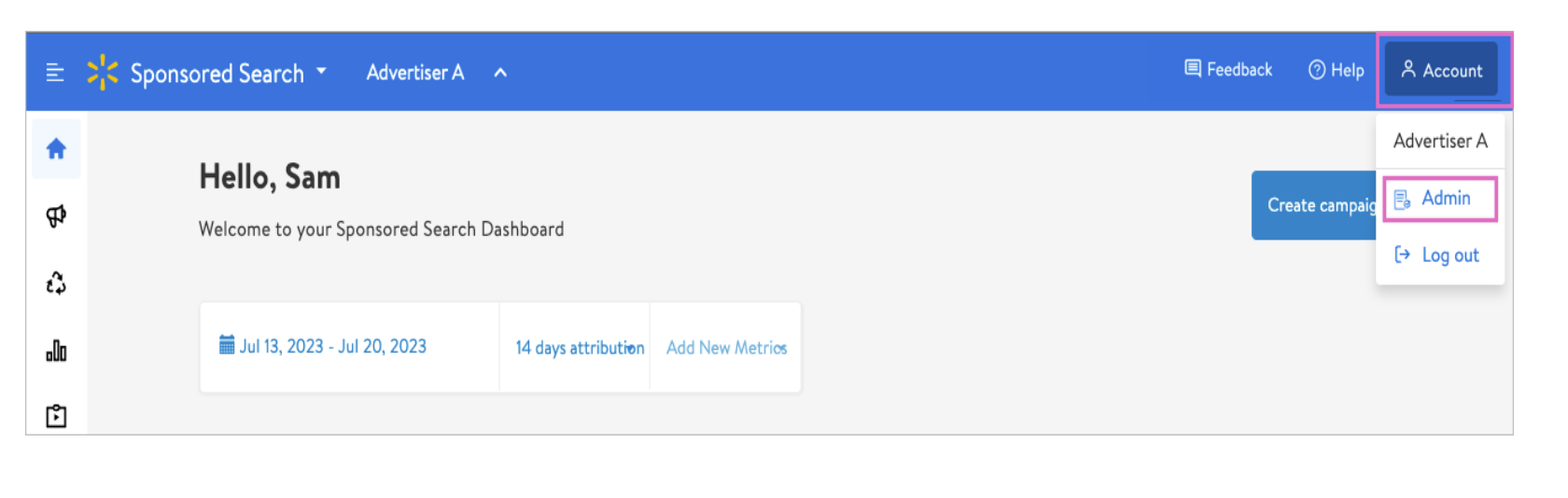This screenshot has width=1568, height=498.
Task: Open the Home icon in sidebar
Action: click(x=56, y=148)
